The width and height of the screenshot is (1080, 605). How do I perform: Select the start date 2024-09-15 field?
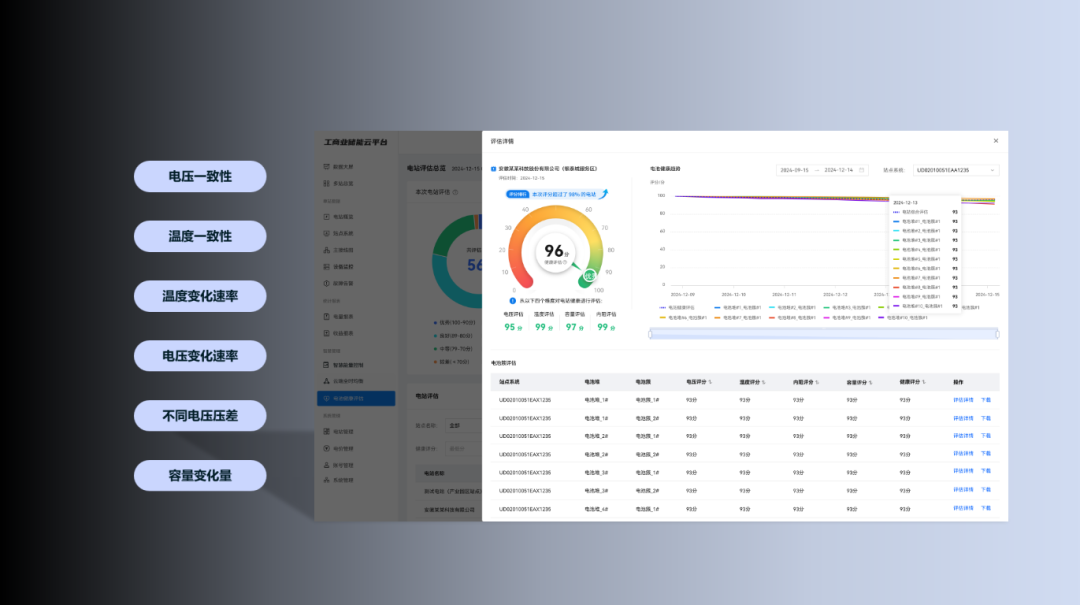(x=798, y=170)
